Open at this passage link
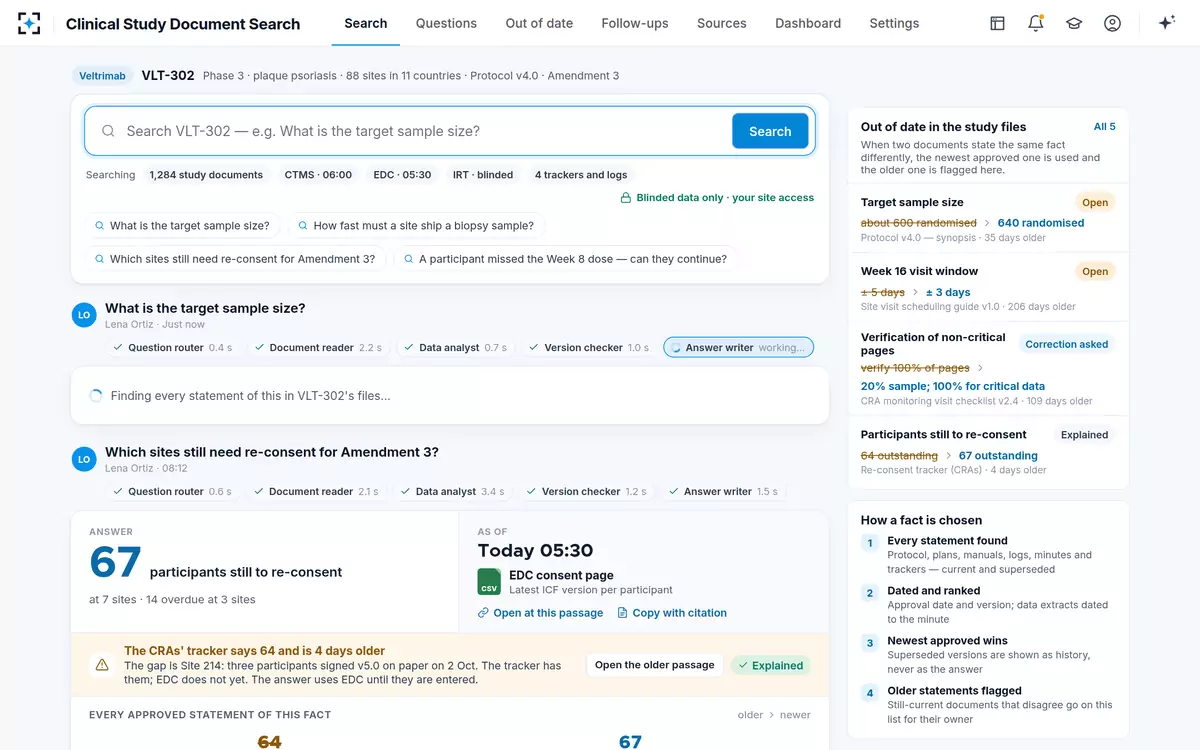The width and height of the screenshot is (1200, 750). 540,613
